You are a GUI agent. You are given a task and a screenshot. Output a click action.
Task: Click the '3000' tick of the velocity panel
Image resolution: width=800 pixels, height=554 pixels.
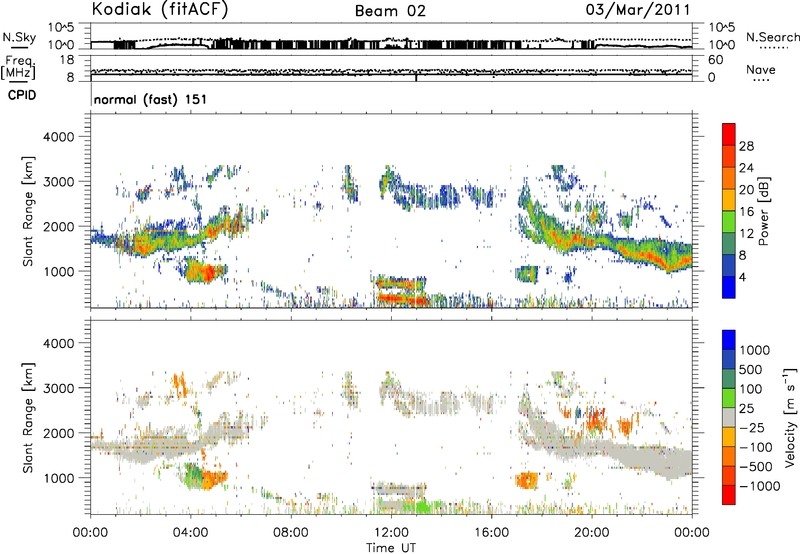[x=58, y=388]
